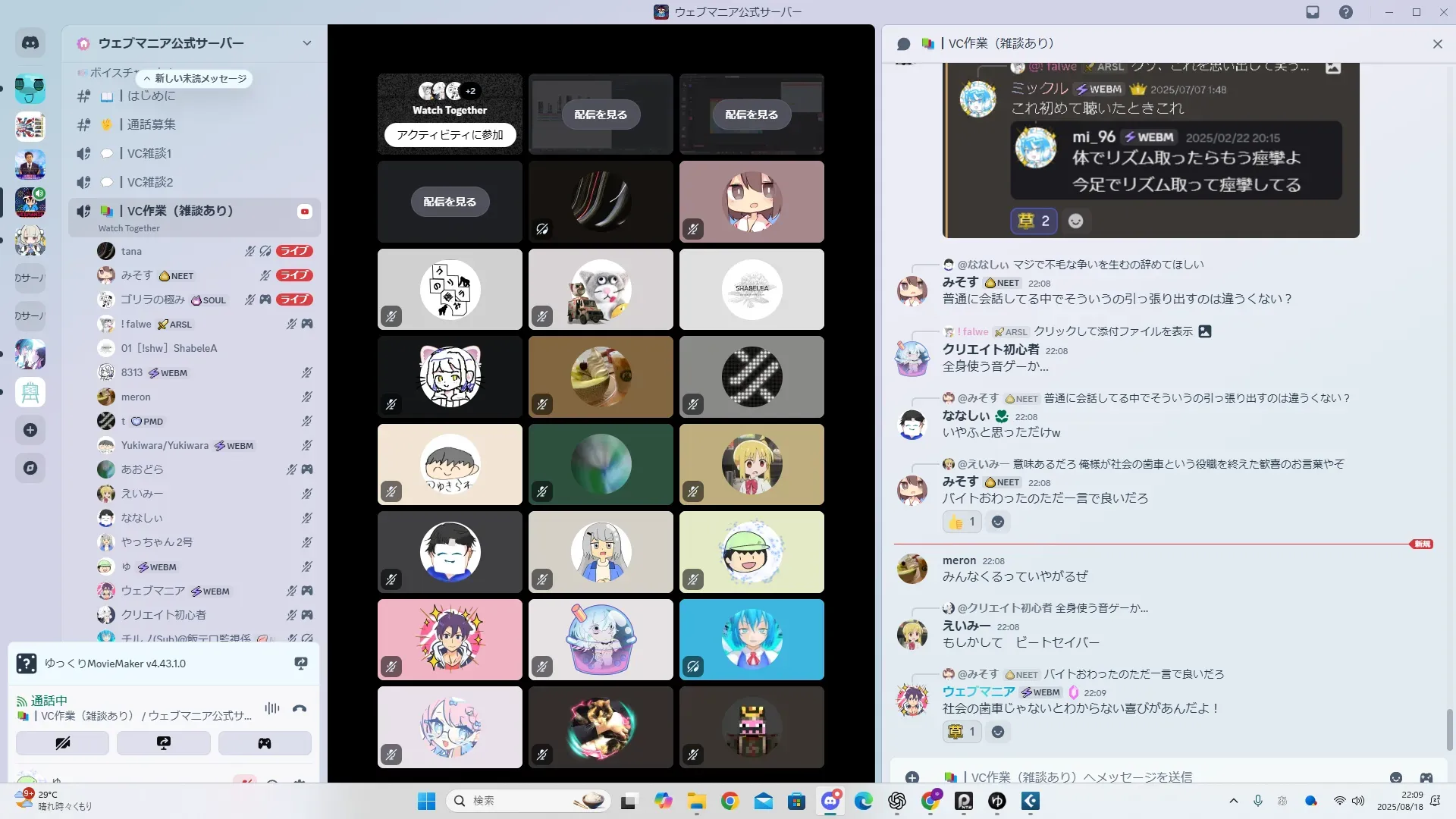The image size is (1456, 819).
Task: Disconnect from the voice call
Action: tap(300, 708)
